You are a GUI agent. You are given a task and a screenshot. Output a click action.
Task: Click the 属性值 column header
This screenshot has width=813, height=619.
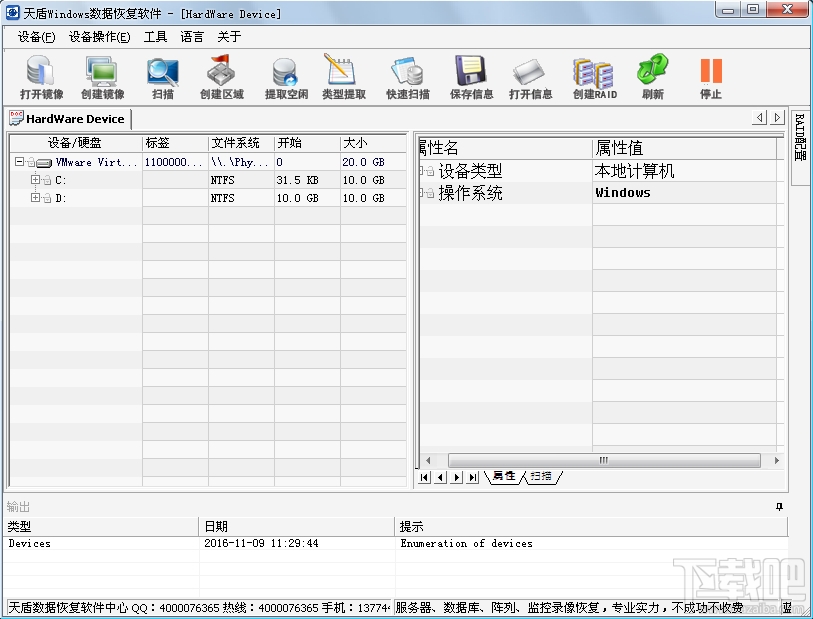click(x=684, y=148)
